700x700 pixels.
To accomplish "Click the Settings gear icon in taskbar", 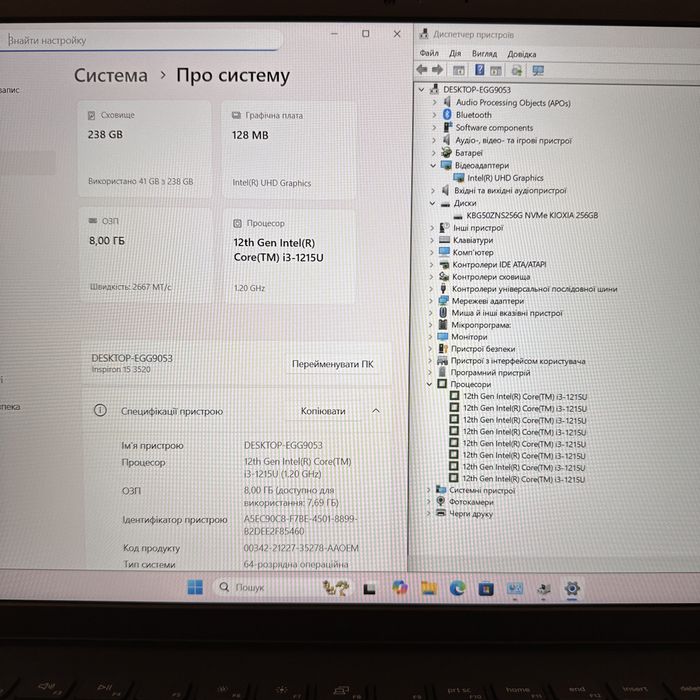I will (572, 589).
